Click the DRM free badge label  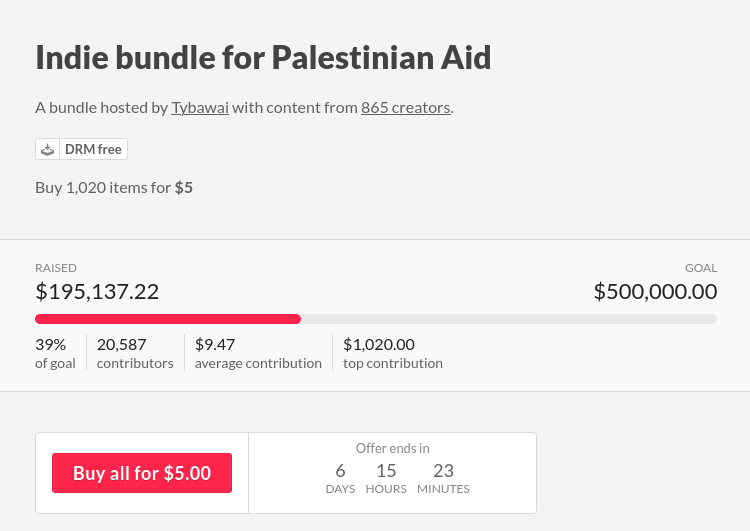click(93, 149)
